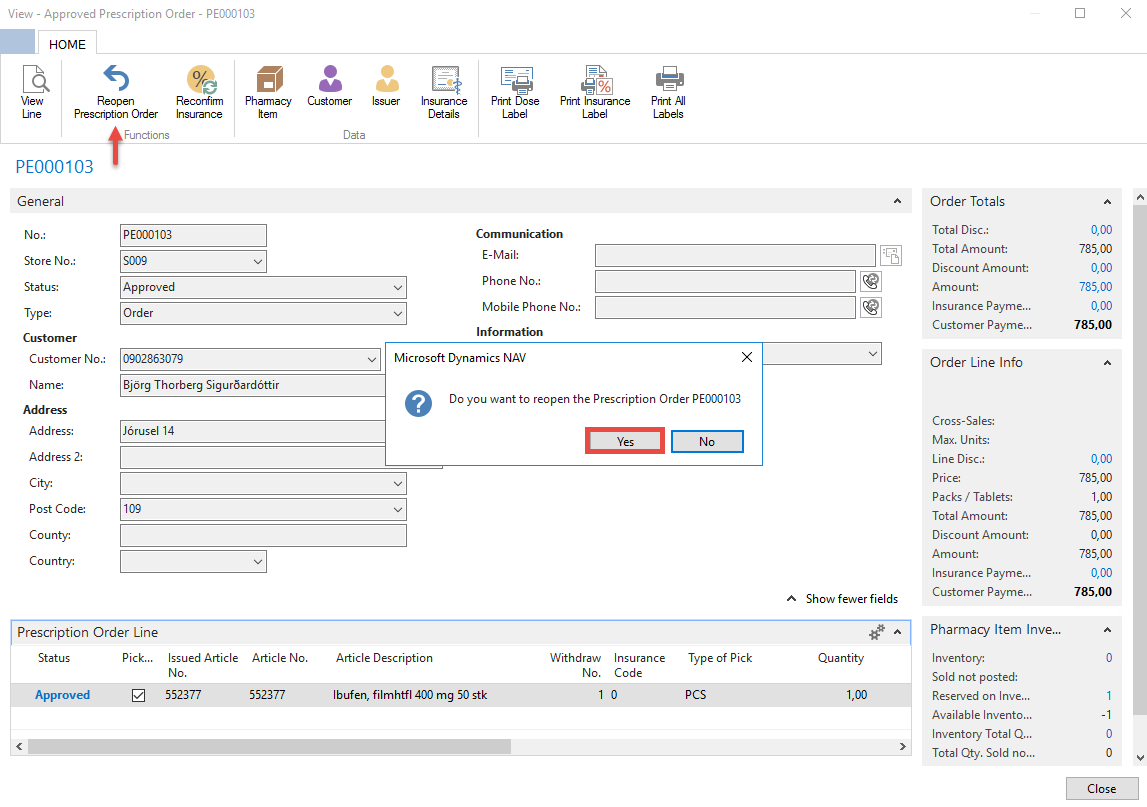The width and height of the screenshot is (1147, 807).
Task: Click the Reopen Prescription Order icon
Action: [x=116, y=82]
